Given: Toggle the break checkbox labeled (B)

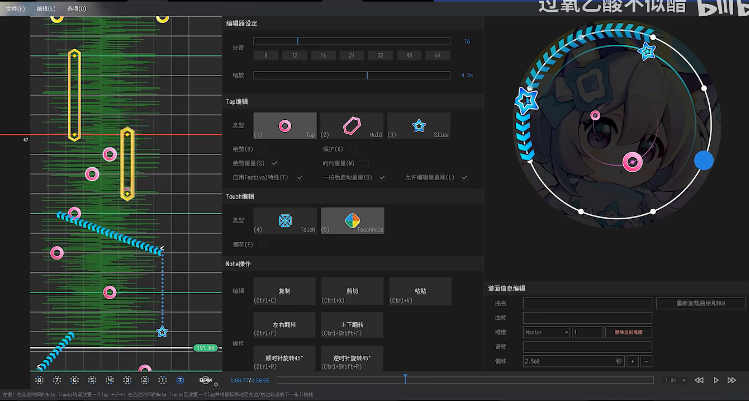Looking at the screenshot, I should (x=263, y=149).
